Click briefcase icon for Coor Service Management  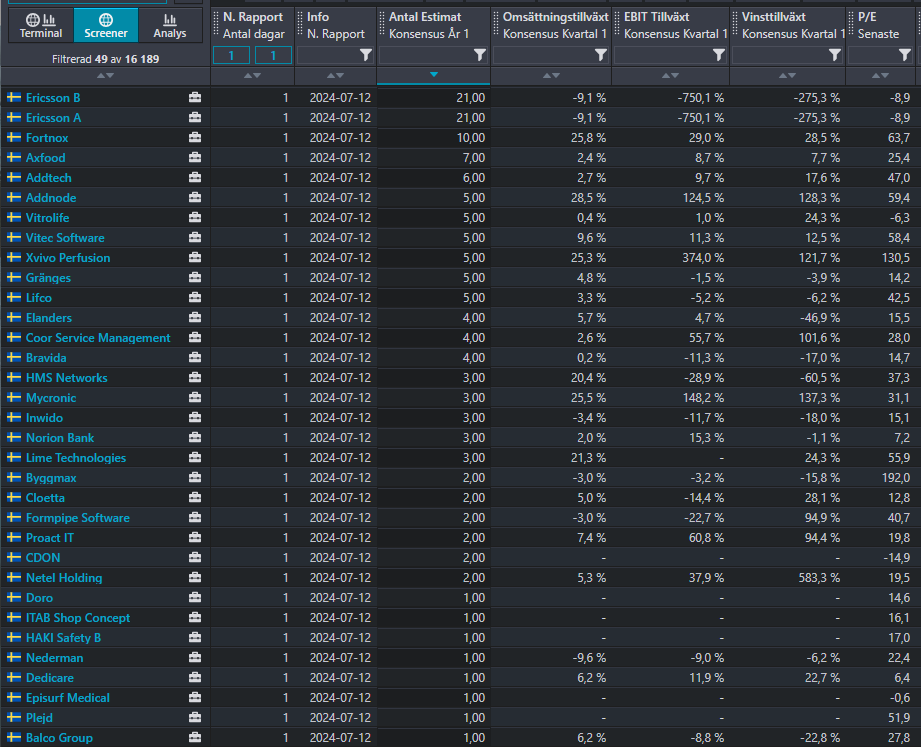click(195, 338)
